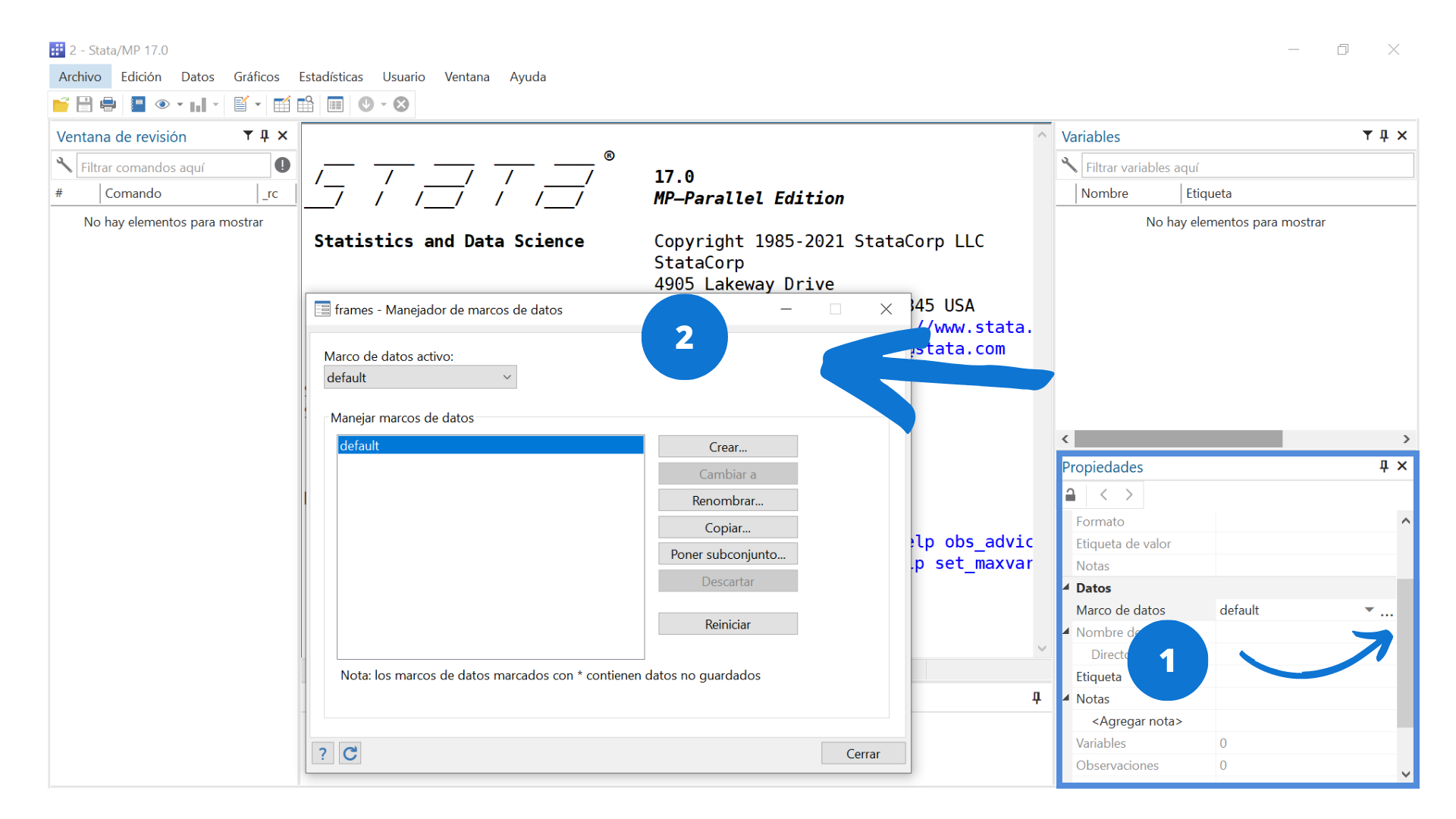Click the filter funnel icon in Variables panel

(1367, 136)
